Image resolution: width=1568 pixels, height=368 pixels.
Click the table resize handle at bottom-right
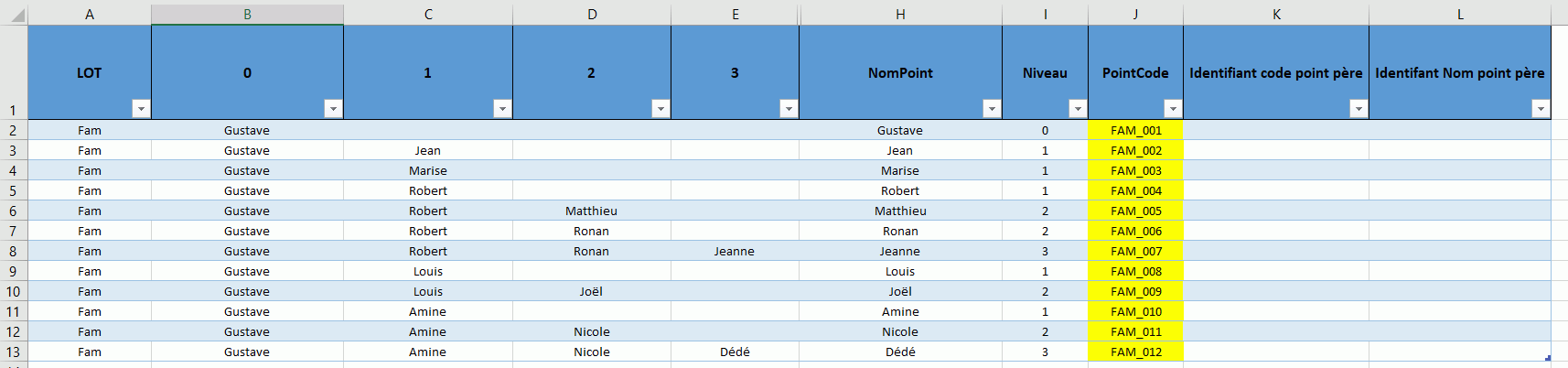[x=1547, y=358]
